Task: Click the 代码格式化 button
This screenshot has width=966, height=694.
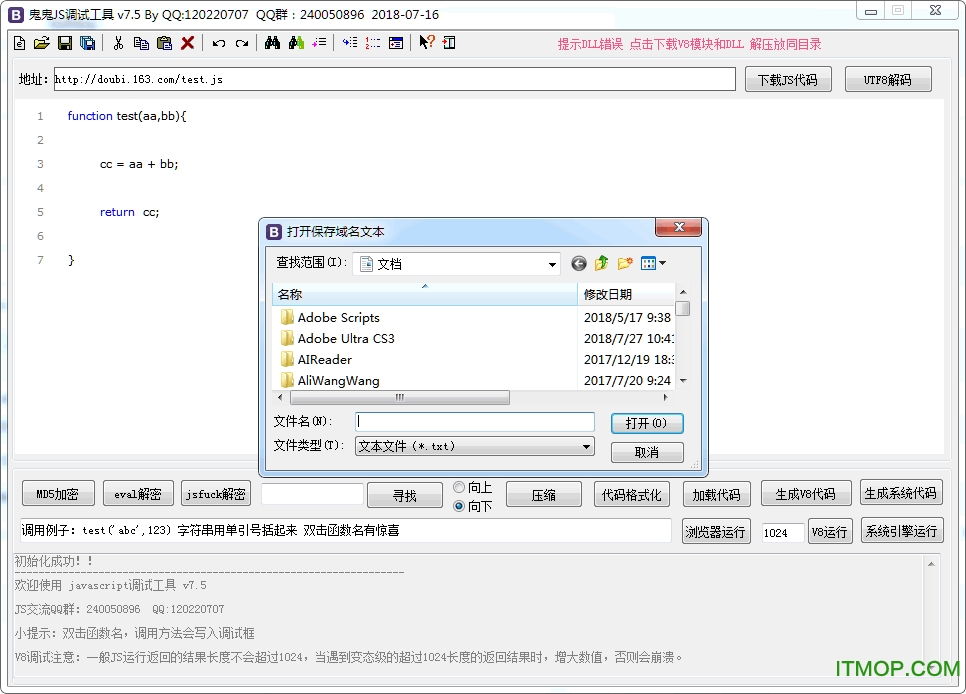Action: pyautogui.click(x=631, y=494)
